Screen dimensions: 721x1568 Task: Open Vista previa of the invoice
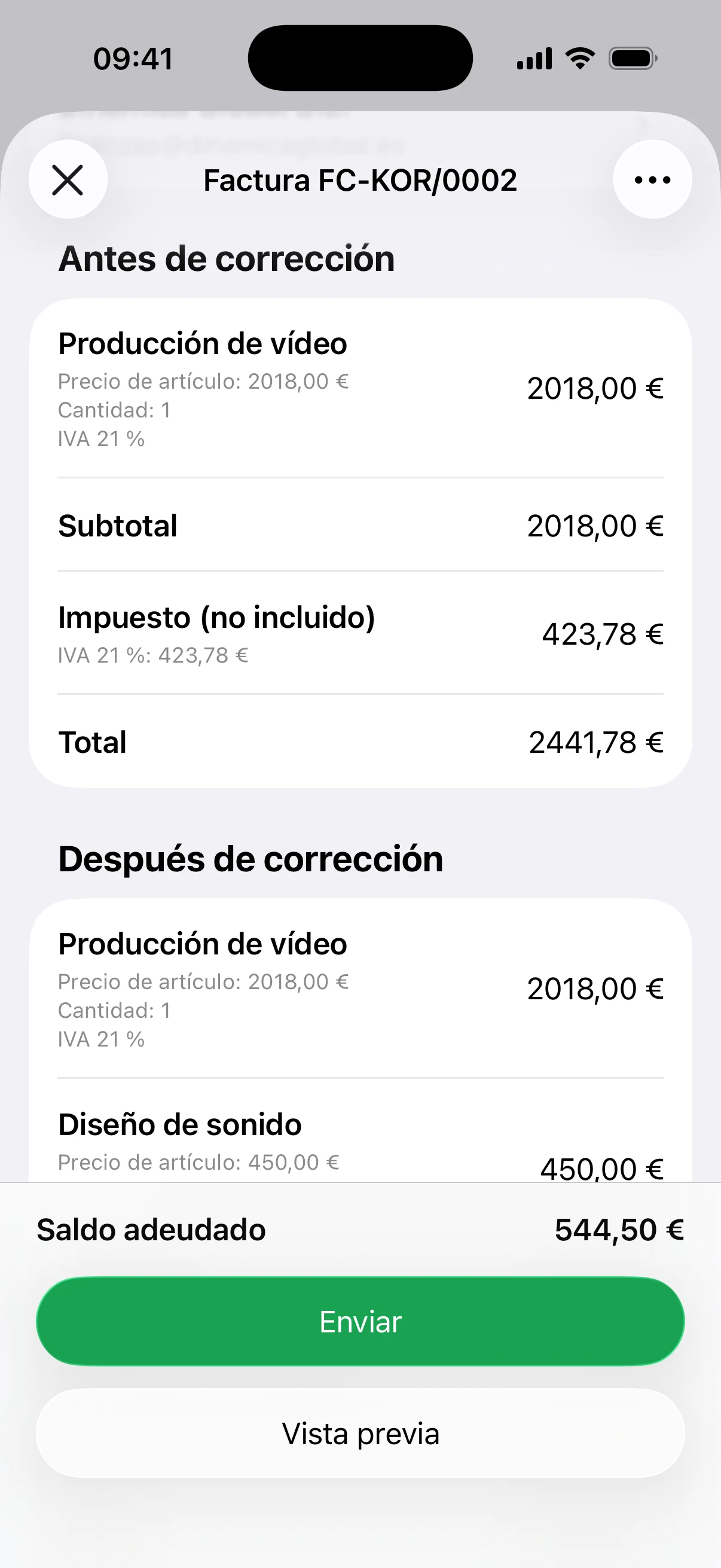click(x=360, y=1433)
